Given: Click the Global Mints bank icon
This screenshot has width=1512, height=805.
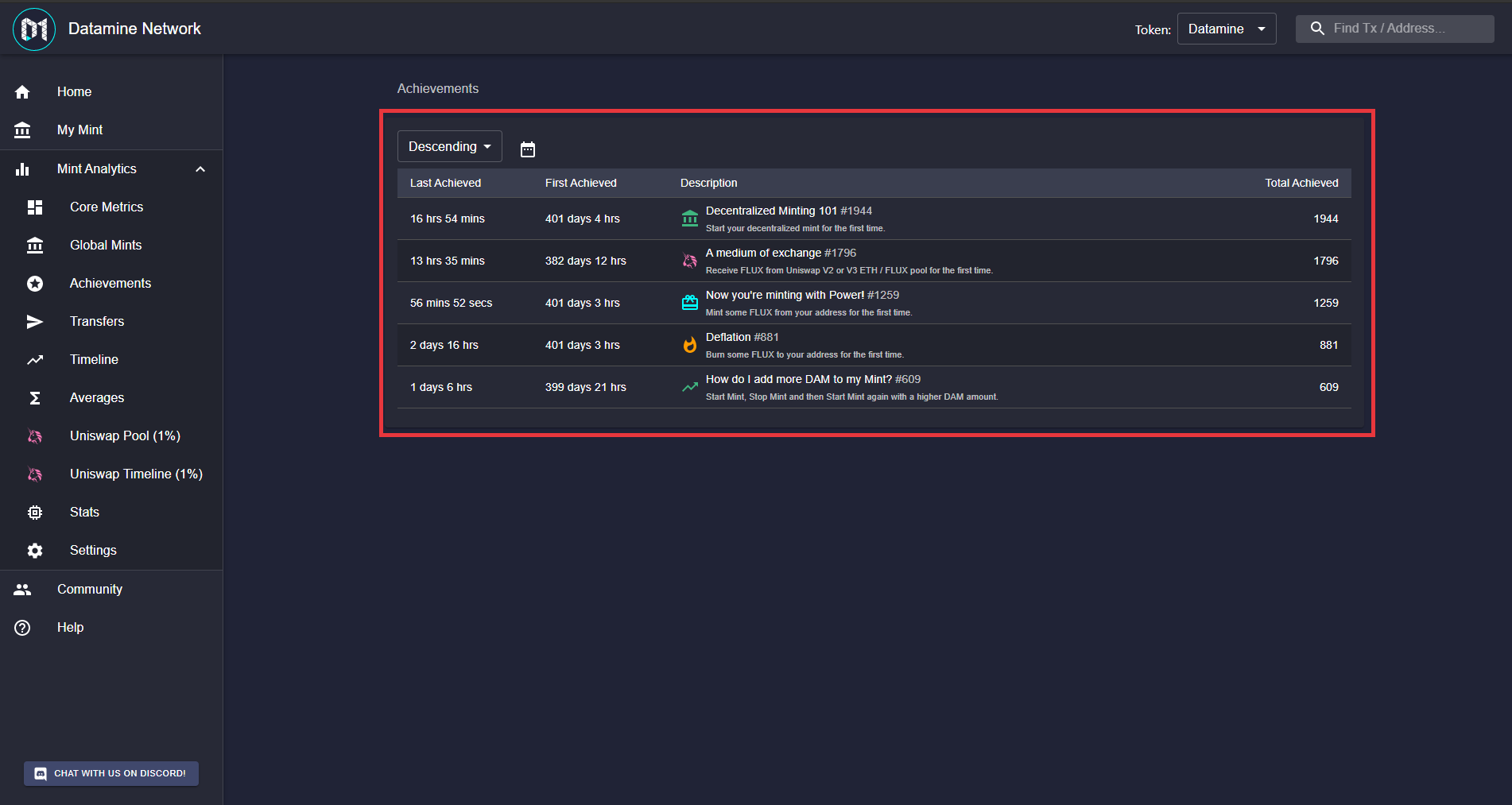Looking at the screenshot, I should [x=35, y=246].
